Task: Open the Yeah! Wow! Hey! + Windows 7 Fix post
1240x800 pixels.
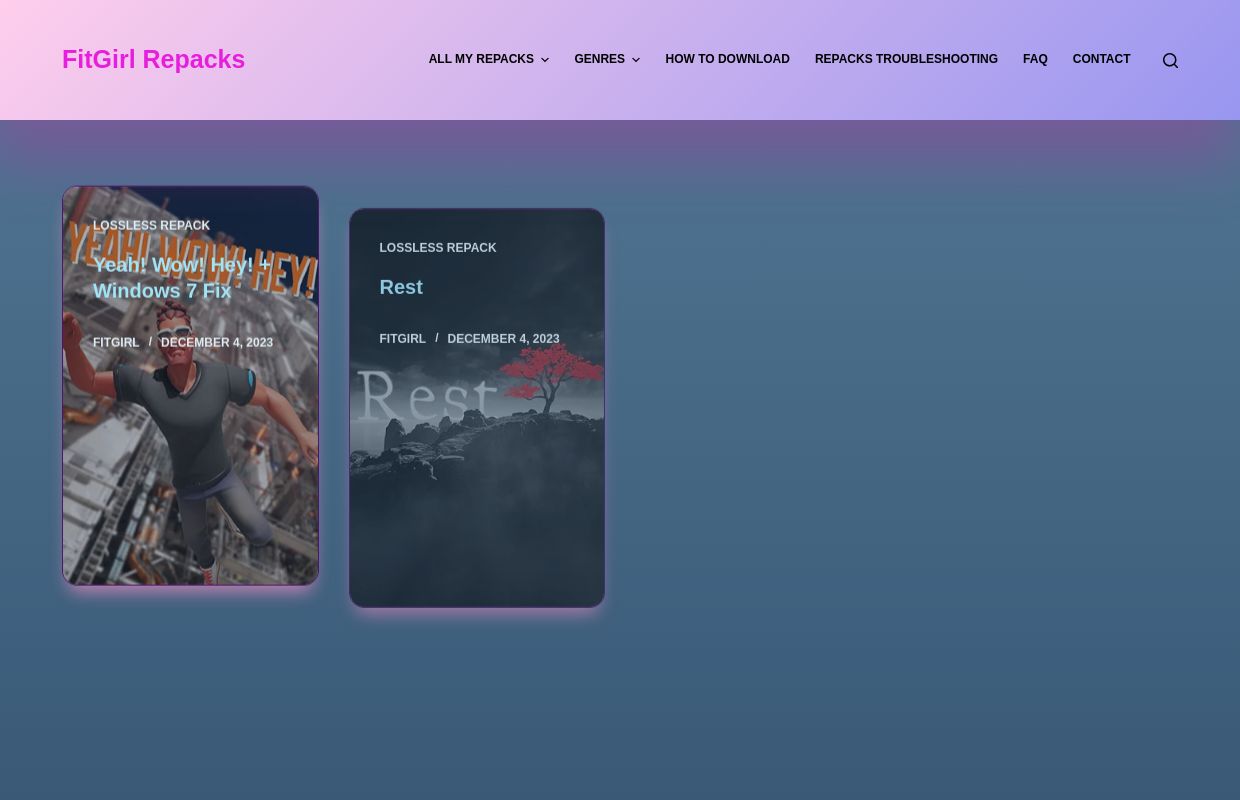Action: [x=183, y=277]
